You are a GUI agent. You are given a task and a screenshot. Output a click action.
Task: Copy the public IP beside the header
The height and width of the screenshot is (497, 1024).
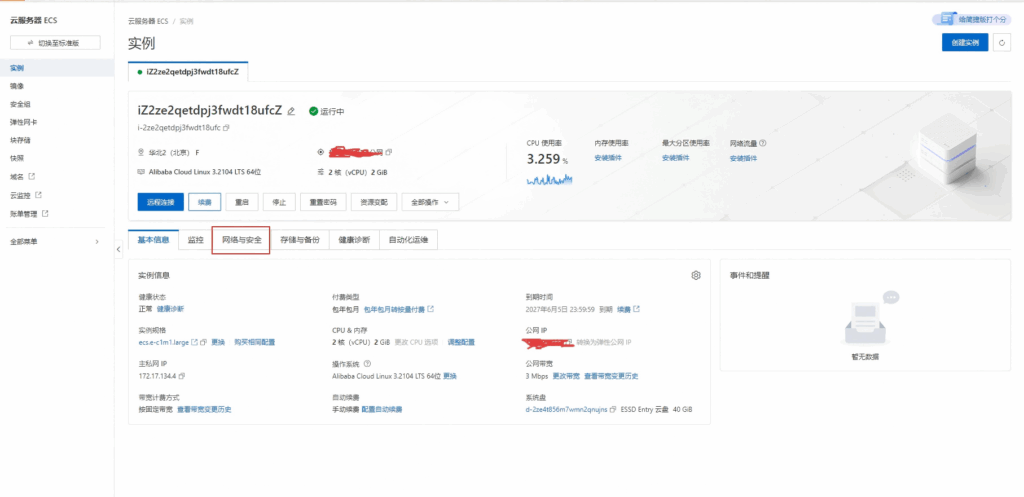[x=389, y=152]
